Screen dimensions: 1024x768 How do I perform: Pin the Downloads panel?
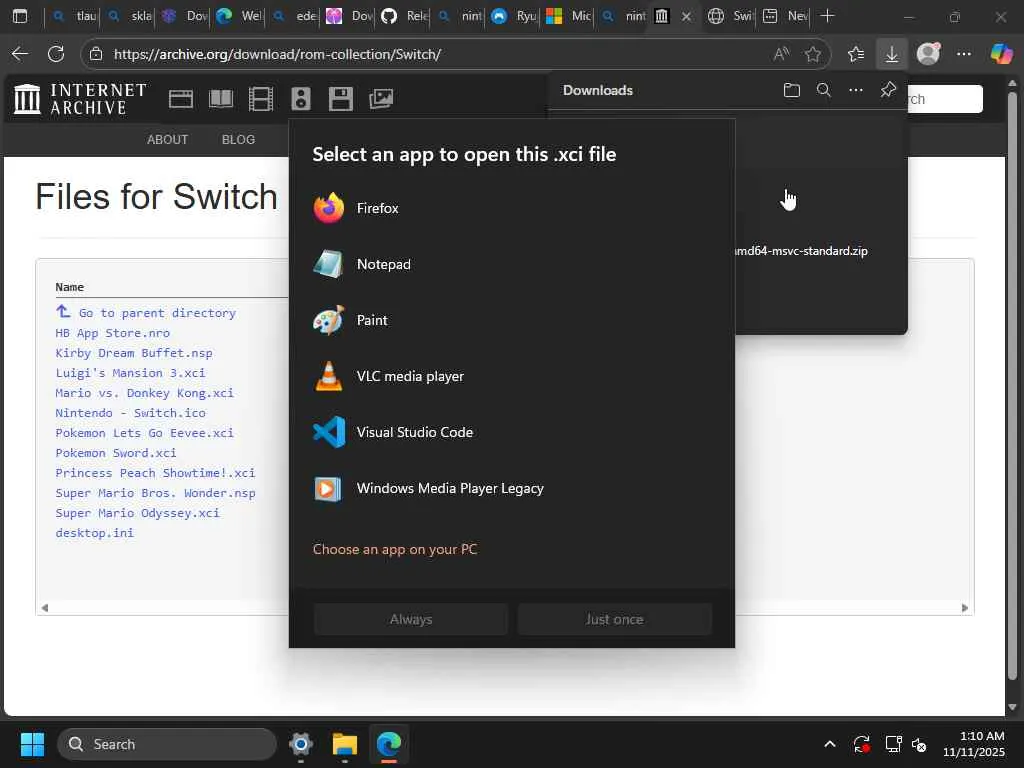[888, 90]
